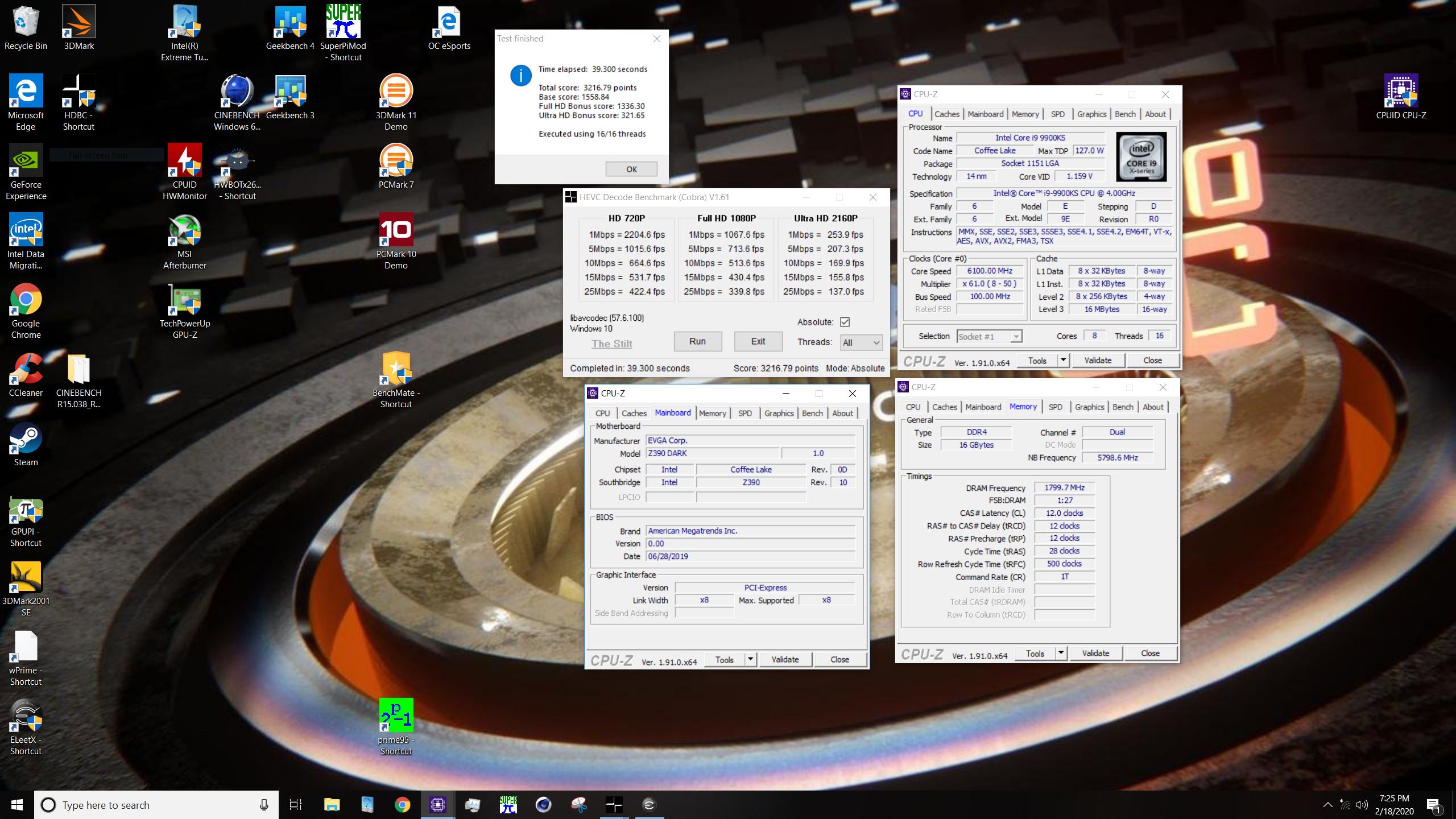Select Graphics tab in Mainboard CPU-Z window

coord(779,413)
